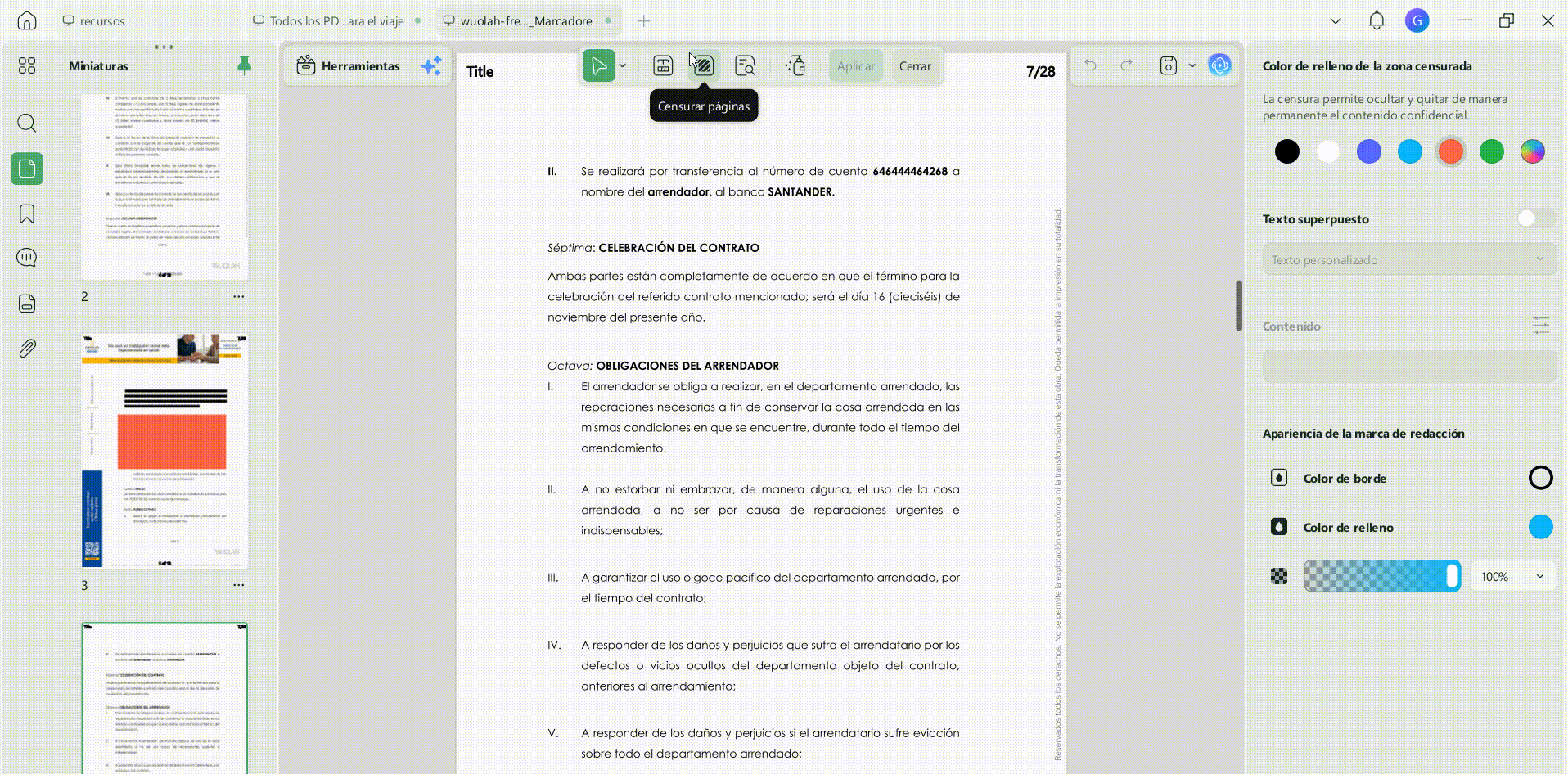Pick the cyan fill color swatch

[x=1410, y=151]
